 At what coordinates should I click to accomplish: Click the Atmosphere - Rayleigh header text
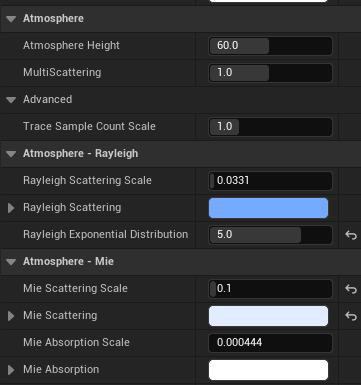pyautogui.click(x=80, y=153)
